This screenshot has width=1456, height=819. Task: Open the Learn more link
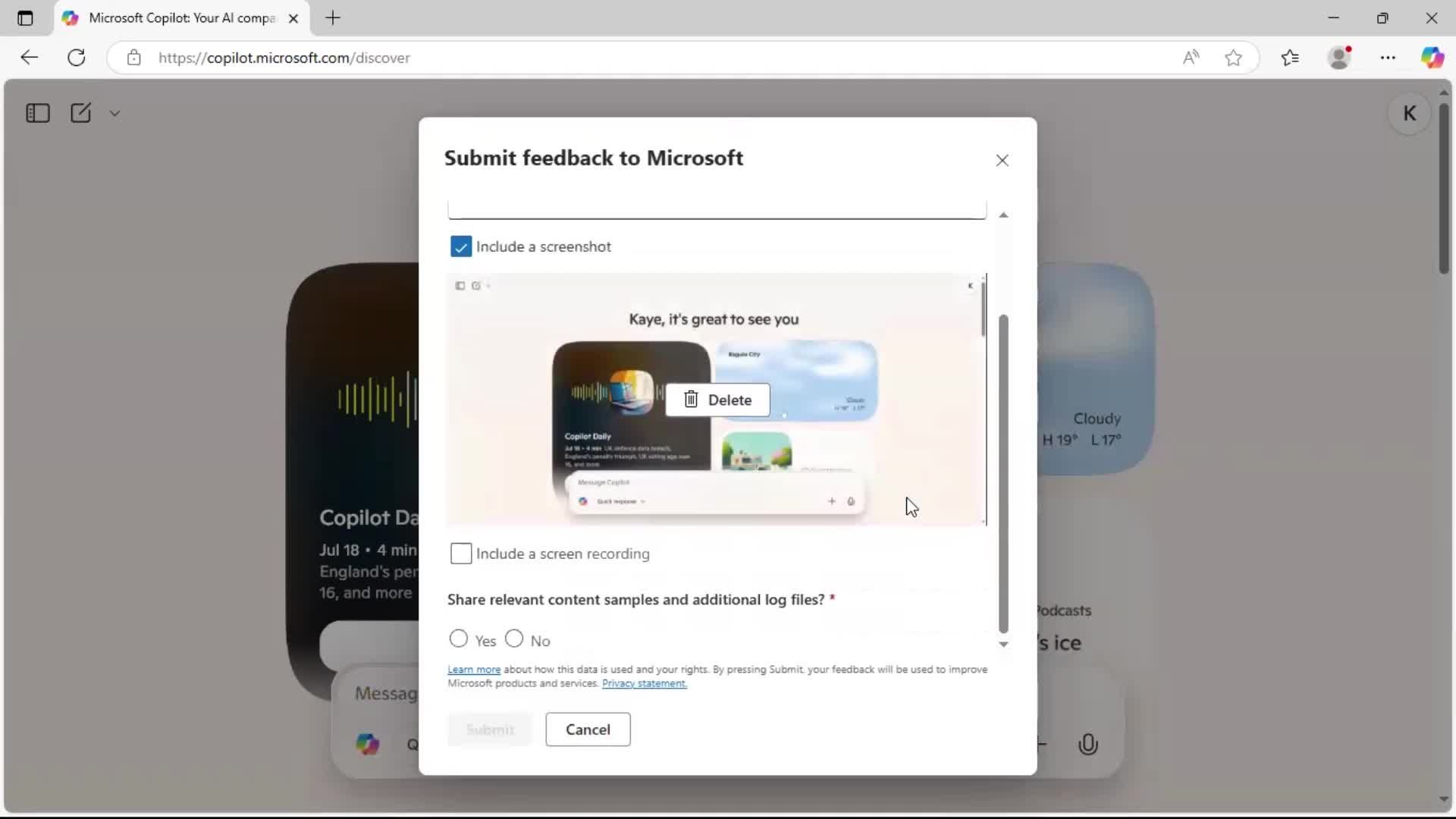474,670
